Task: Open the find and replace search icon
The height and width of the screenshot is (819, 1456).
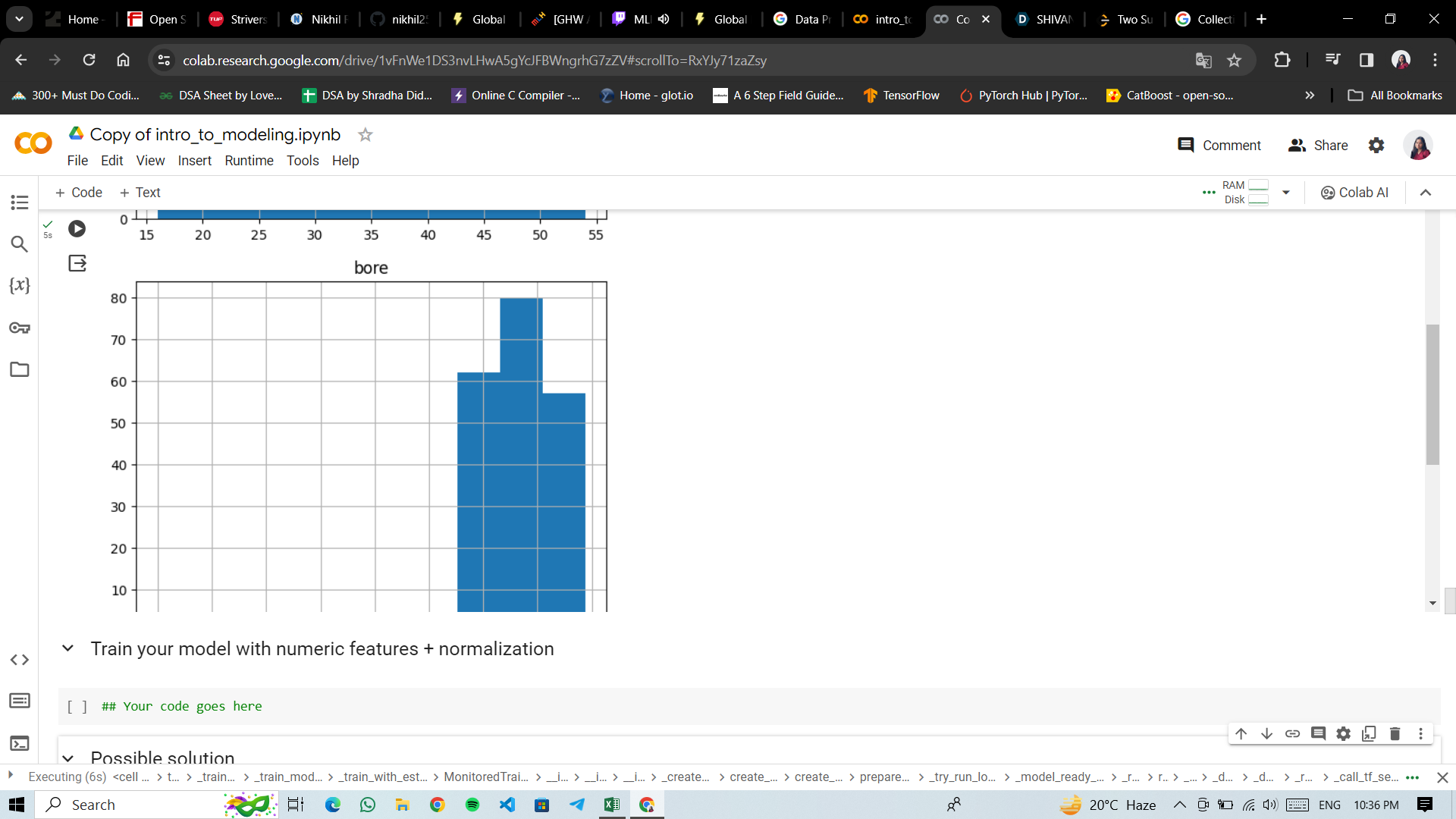Action: point(20,244)
